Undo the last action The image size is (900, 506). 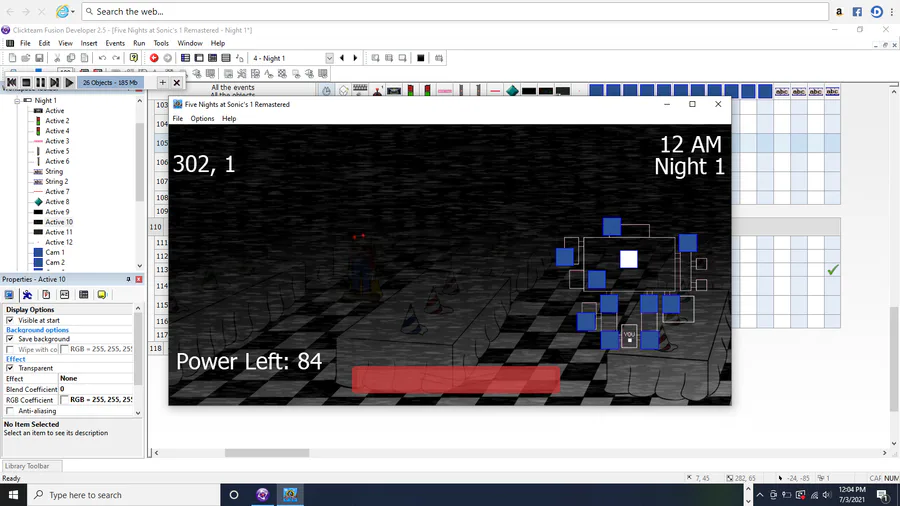point(102,58)
